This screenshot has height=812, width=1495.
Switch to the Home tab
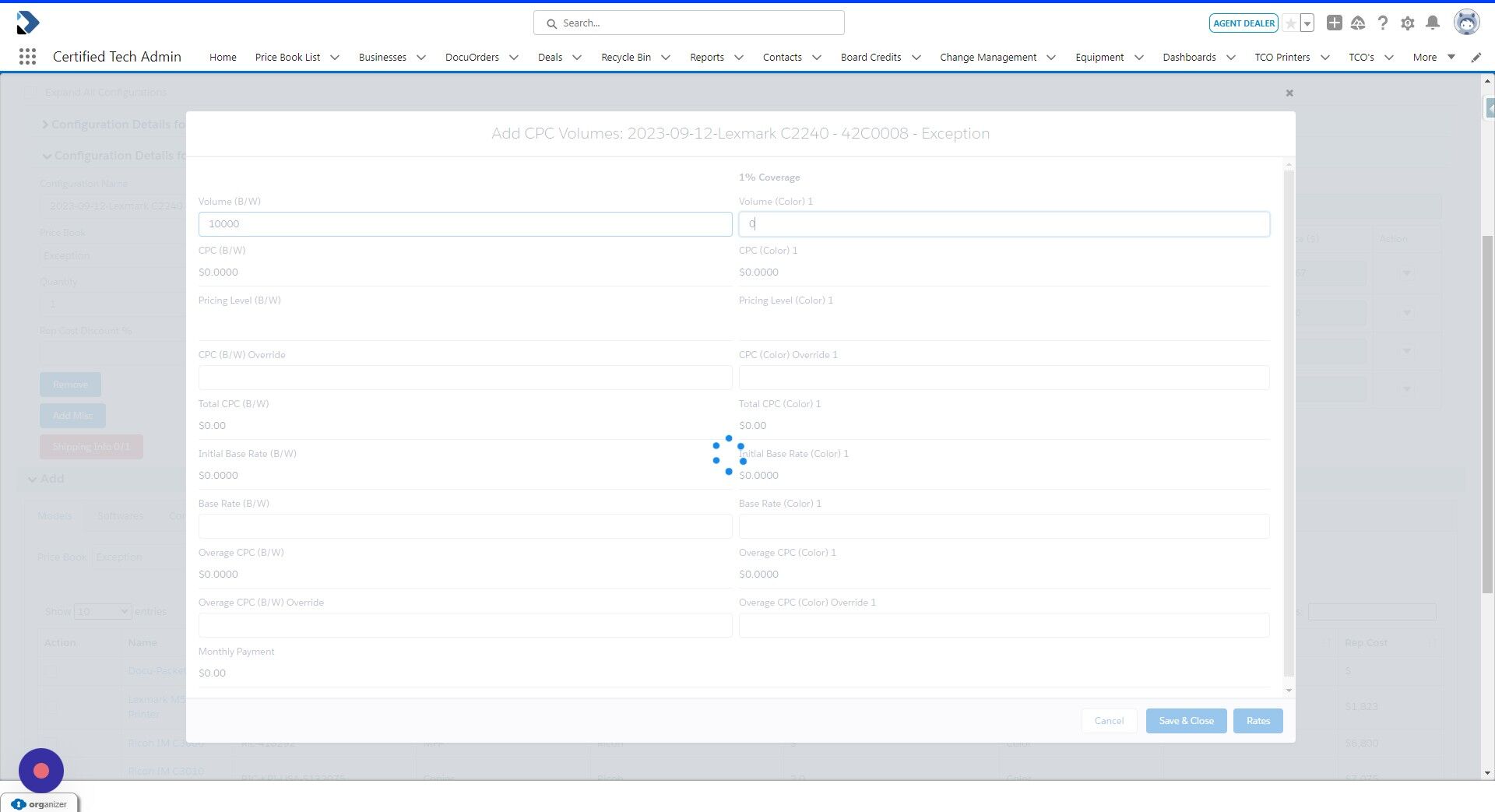[223, 57]
